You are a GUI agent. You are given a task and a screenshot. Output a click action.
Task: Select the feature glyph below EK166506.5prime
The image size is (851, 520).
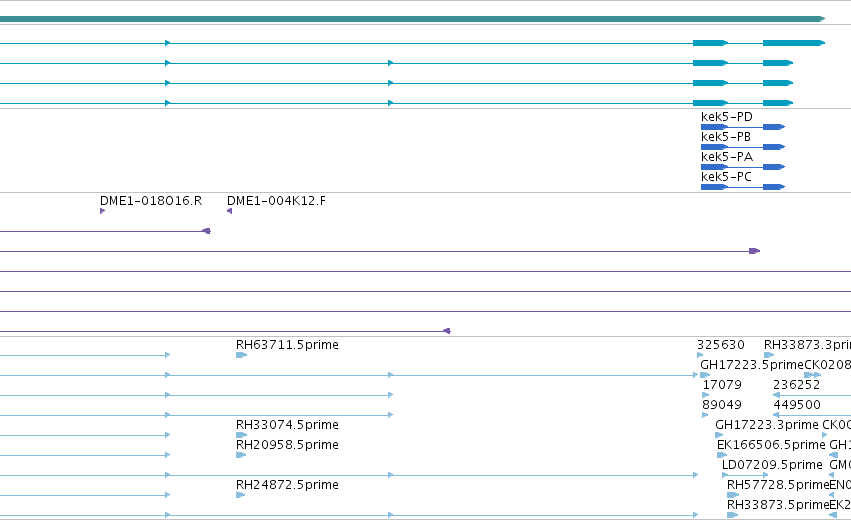click(722, 455)
